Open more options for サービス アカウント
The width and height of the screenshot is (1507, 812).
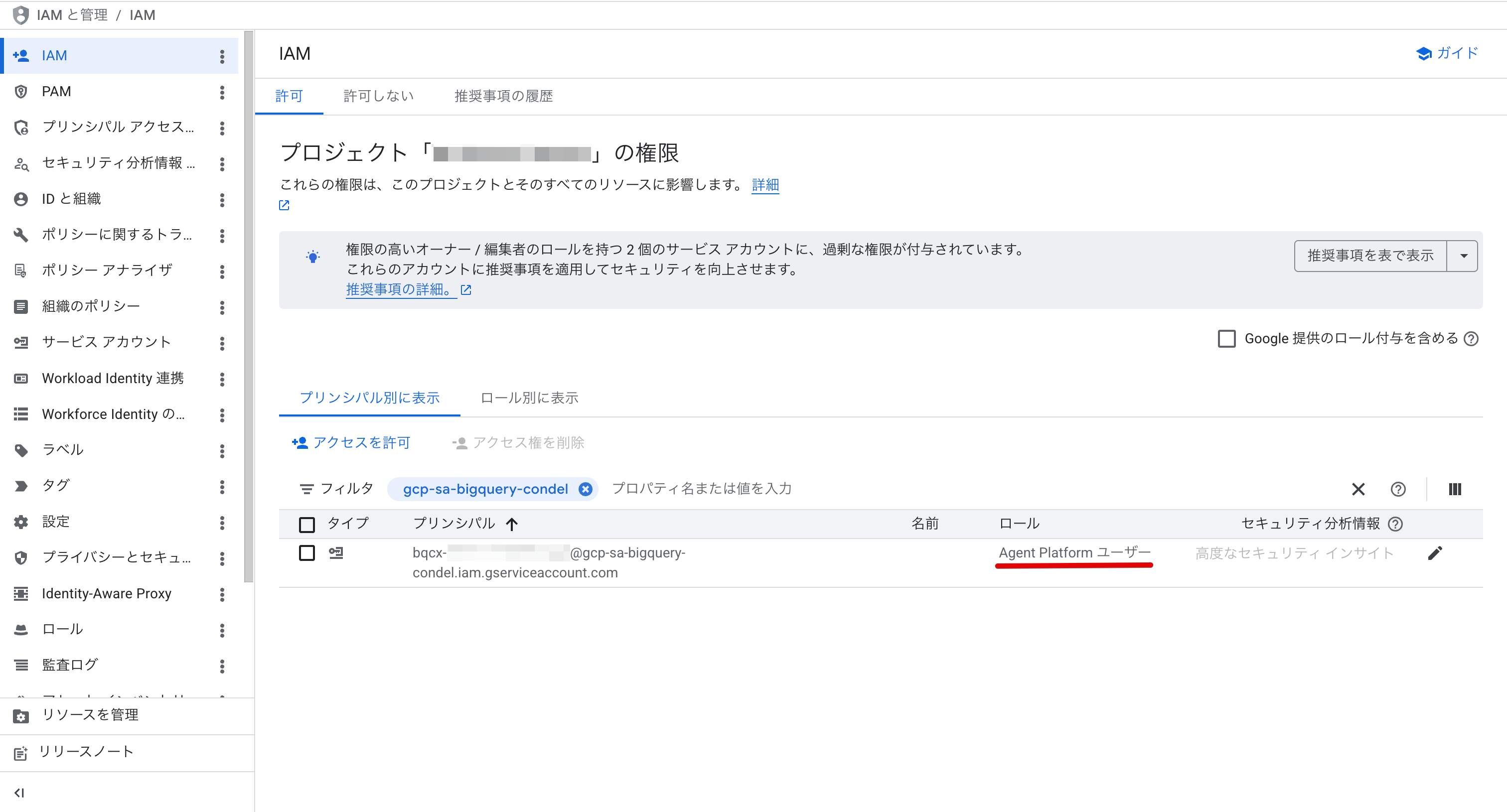[x=222, y=343]
